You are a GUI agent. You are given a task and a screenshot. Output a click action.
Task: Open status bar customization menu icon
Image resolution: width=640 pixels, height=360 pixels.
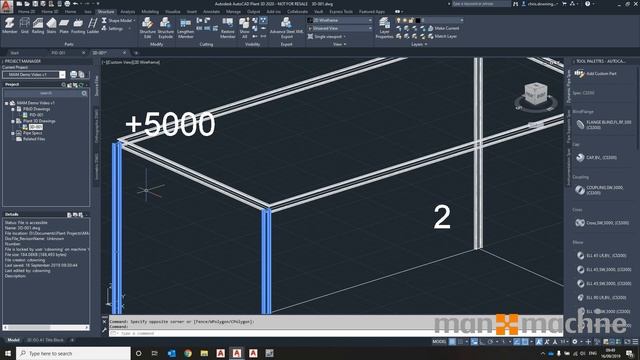tap(635, 342)
